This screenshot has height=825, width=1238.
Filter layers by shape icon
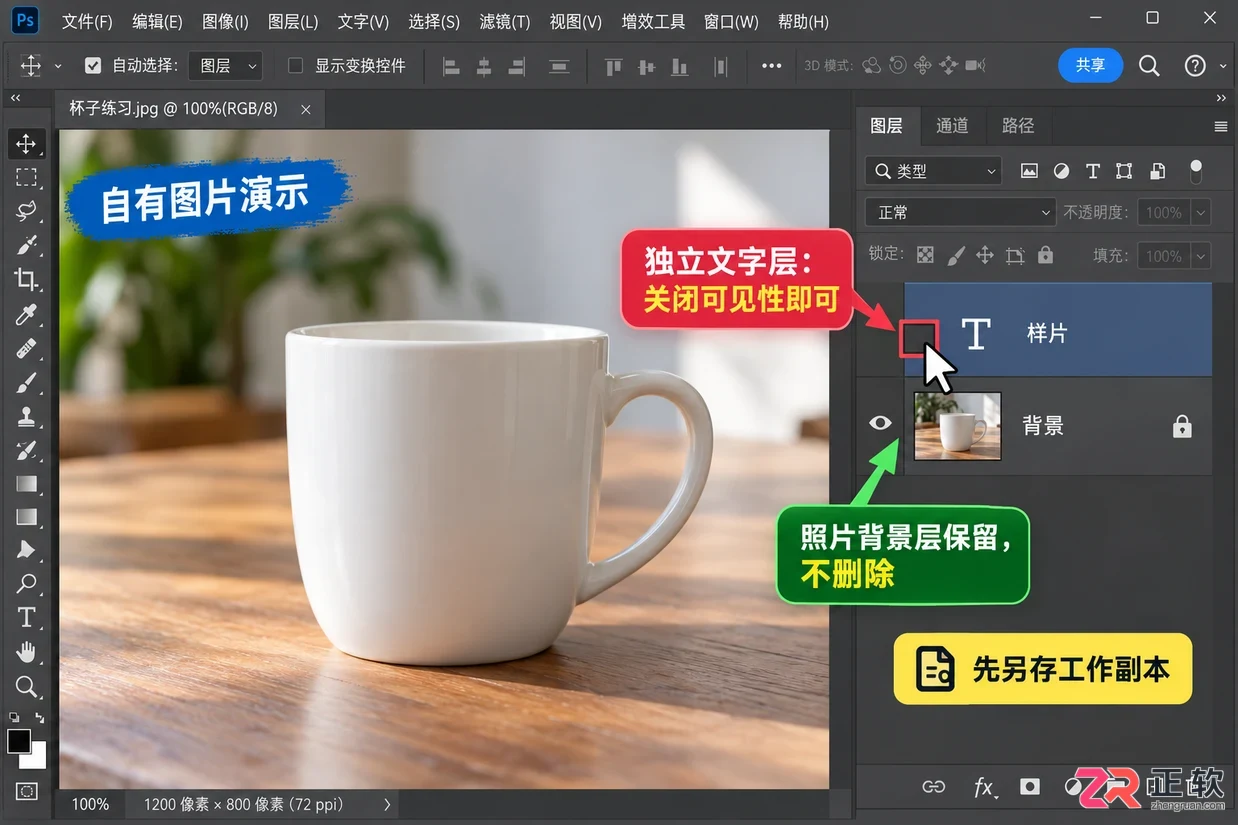tap(1124, 171)
